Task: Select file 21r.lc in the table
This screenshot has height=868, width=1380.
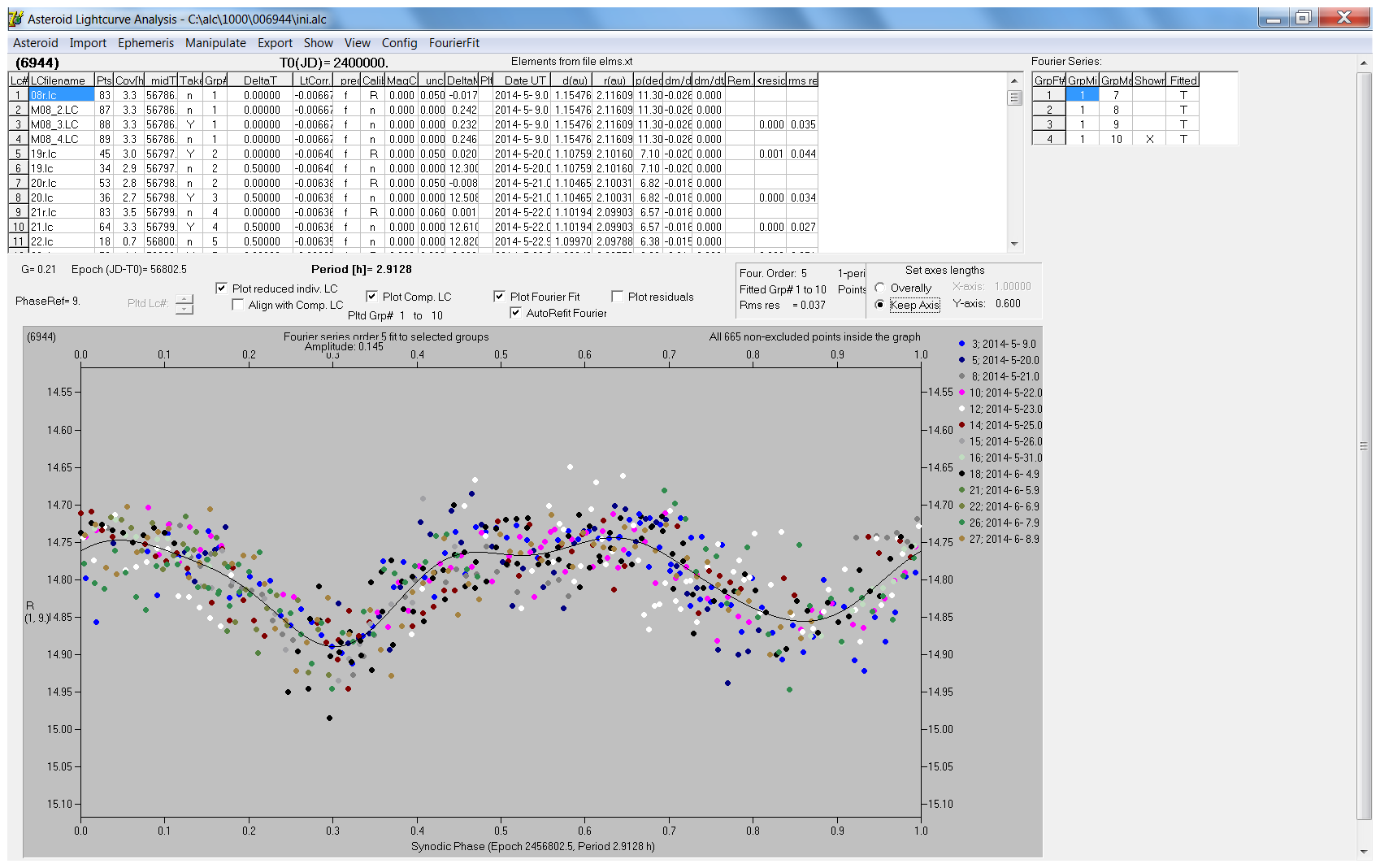Action: [62, 212]
